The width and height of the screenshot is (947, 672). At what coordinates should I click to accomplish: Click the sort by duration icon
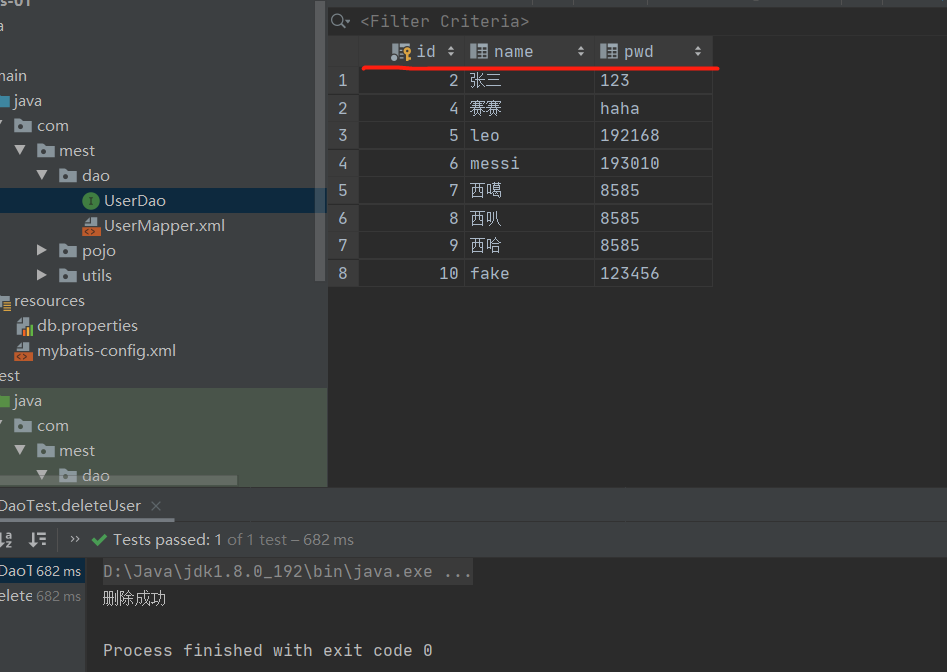(x=37, y=539)
